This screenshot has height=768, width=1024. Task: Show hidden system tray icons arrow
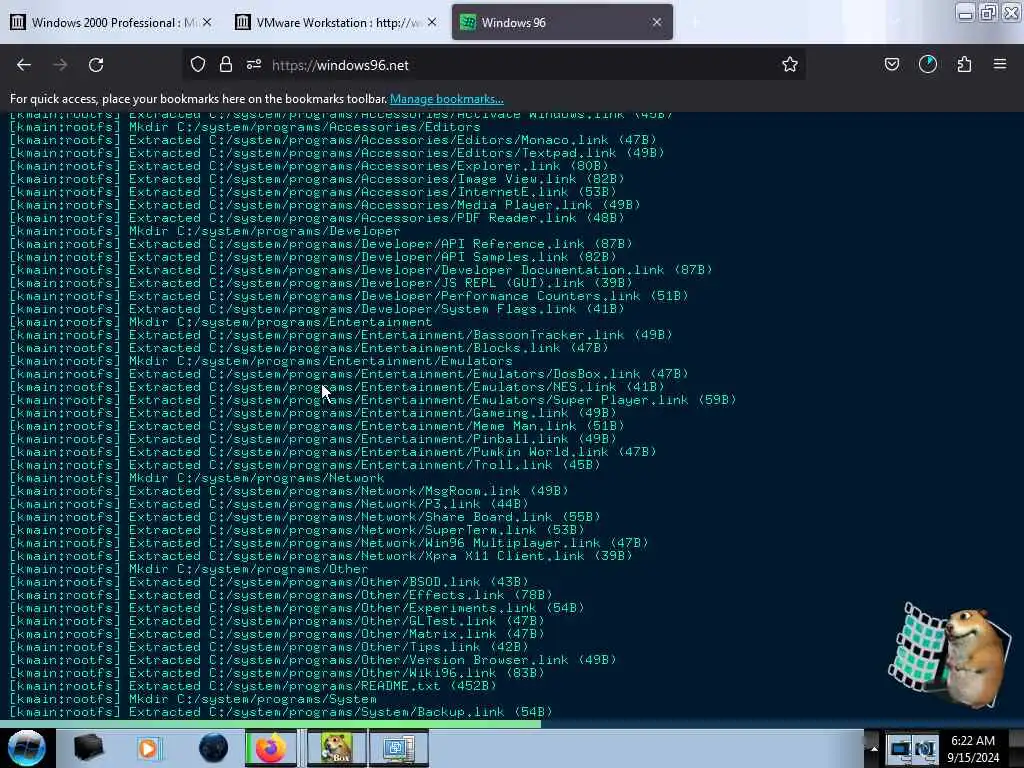(x=874, y=748)
